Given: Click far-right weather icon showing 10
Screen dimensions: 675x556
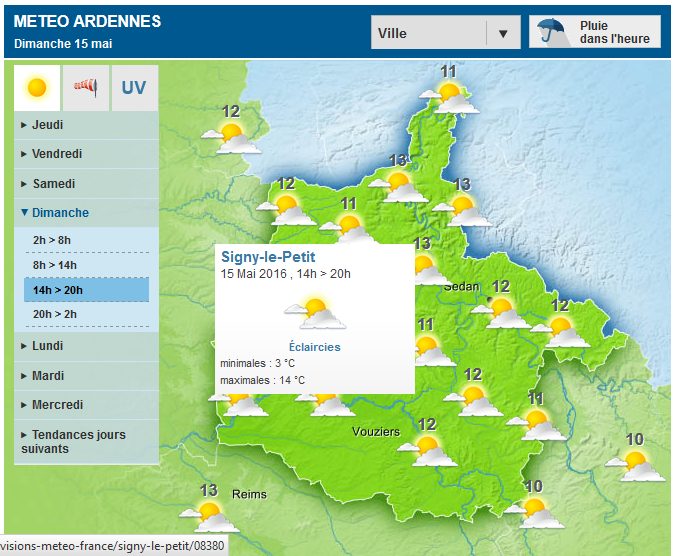Looking at the screenshot, I should click(x=635, y=462).
